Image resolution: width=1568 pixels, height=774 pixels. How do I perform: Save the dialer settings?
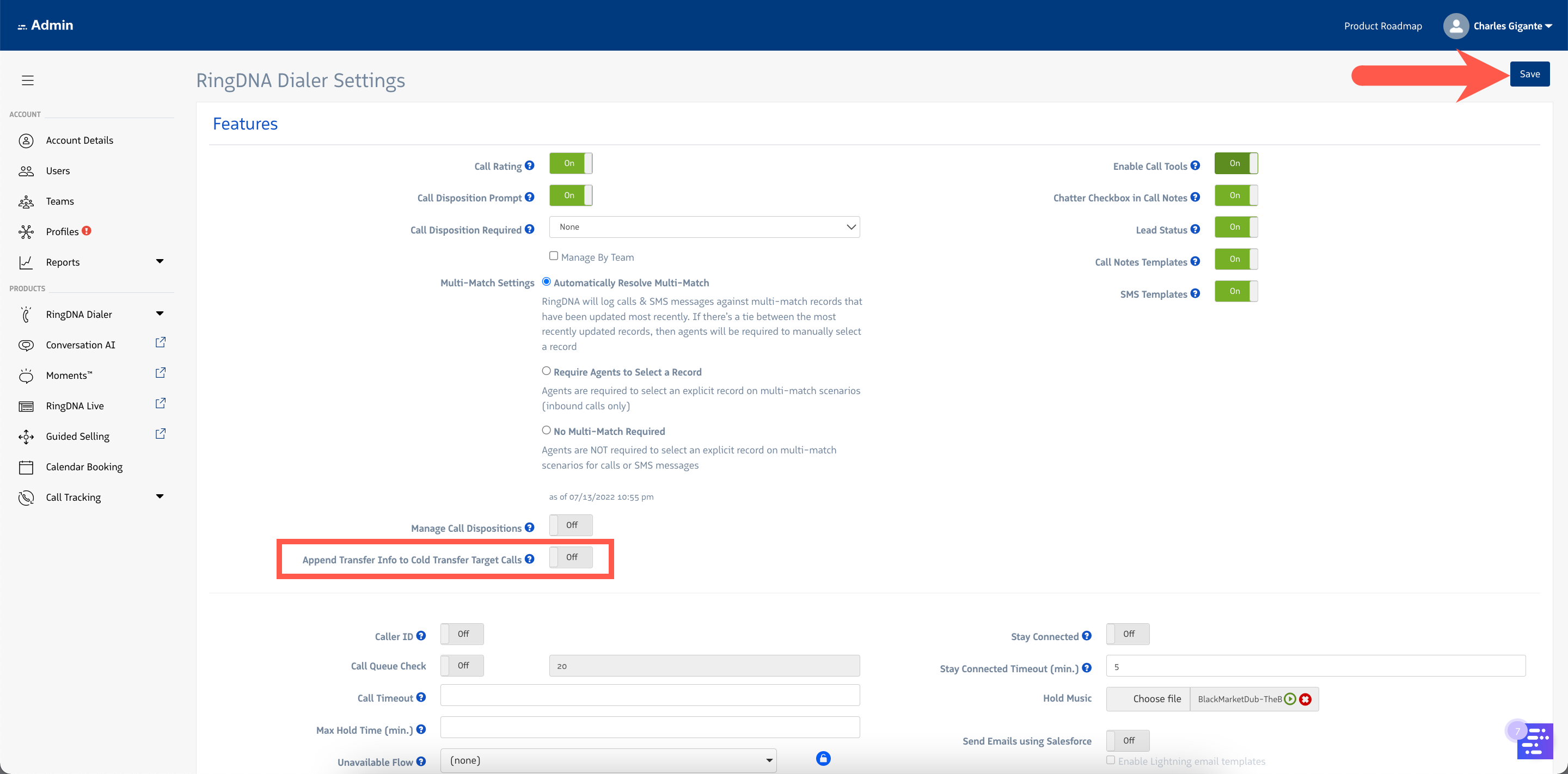pos(1530,74)
